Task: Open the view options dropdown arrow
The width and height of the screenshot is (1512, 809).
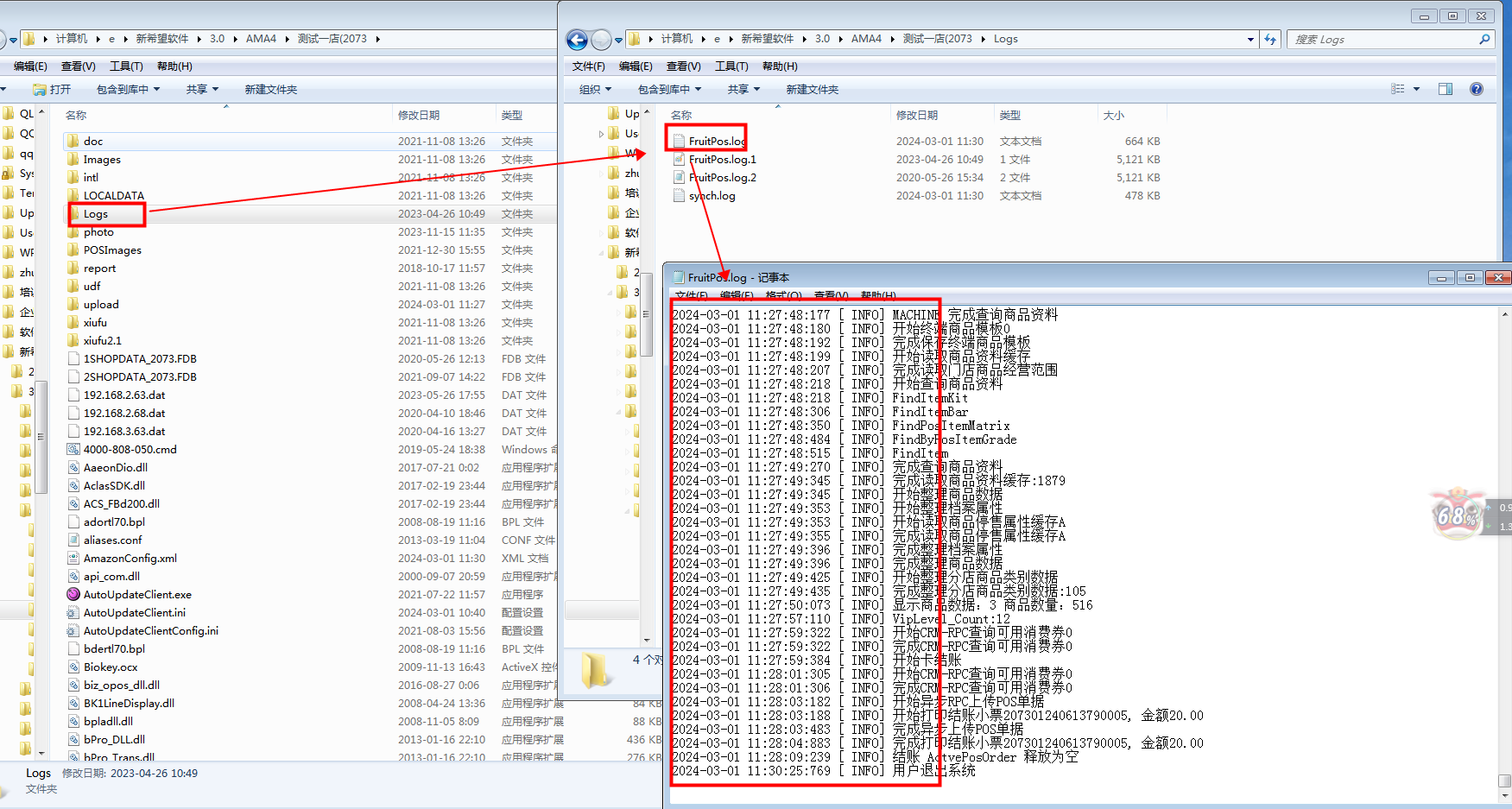Action: (x=1416, y=89)
